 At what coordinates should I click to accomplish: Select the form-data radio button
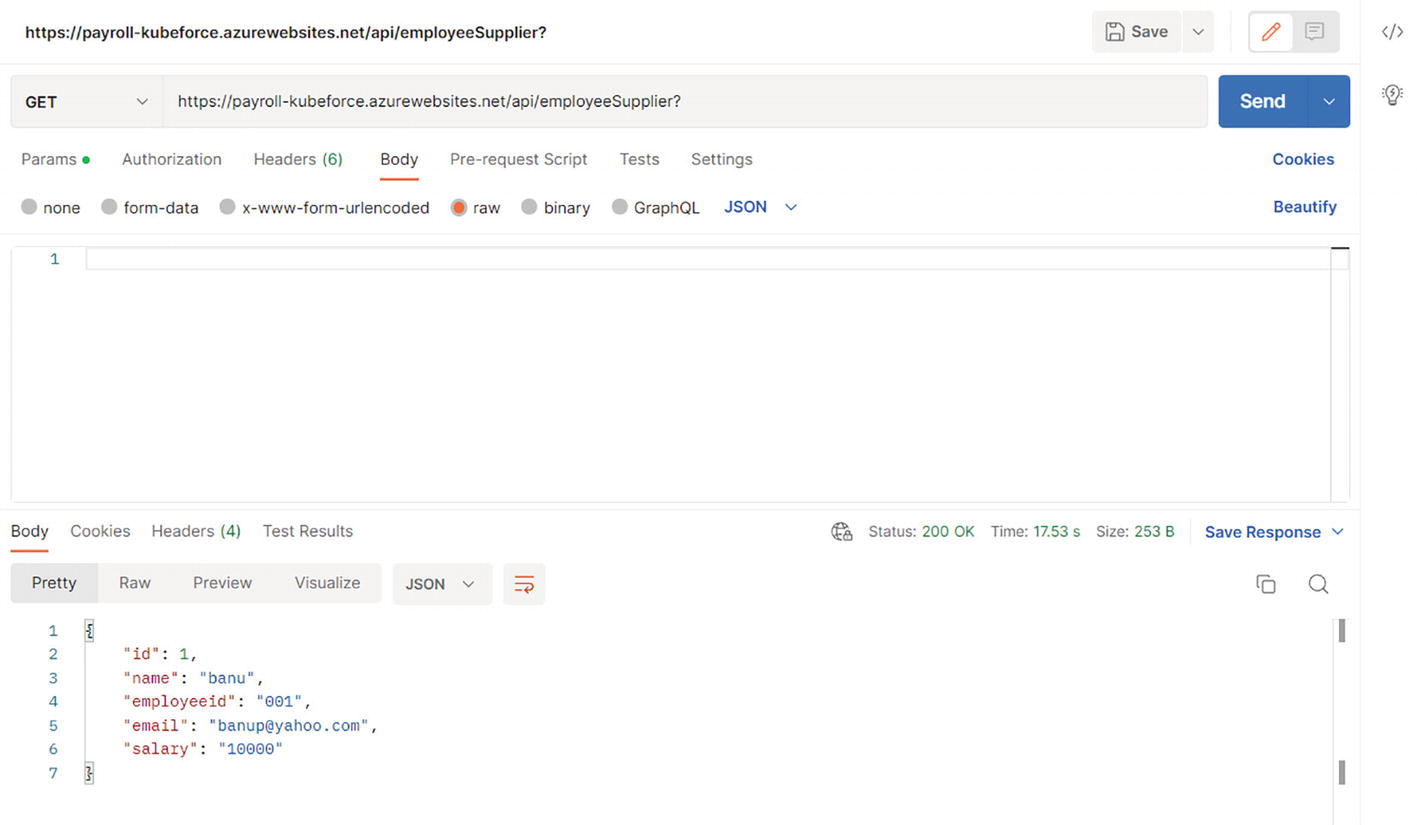pos(110,207)
